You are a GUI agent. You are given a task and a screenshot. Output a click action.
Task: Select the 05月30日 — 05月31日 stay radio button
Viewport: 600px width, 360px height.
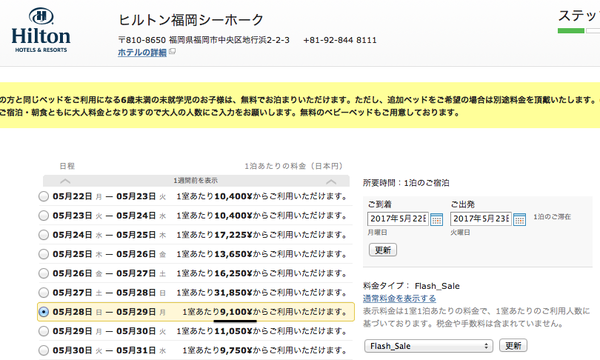pos(44,350)
